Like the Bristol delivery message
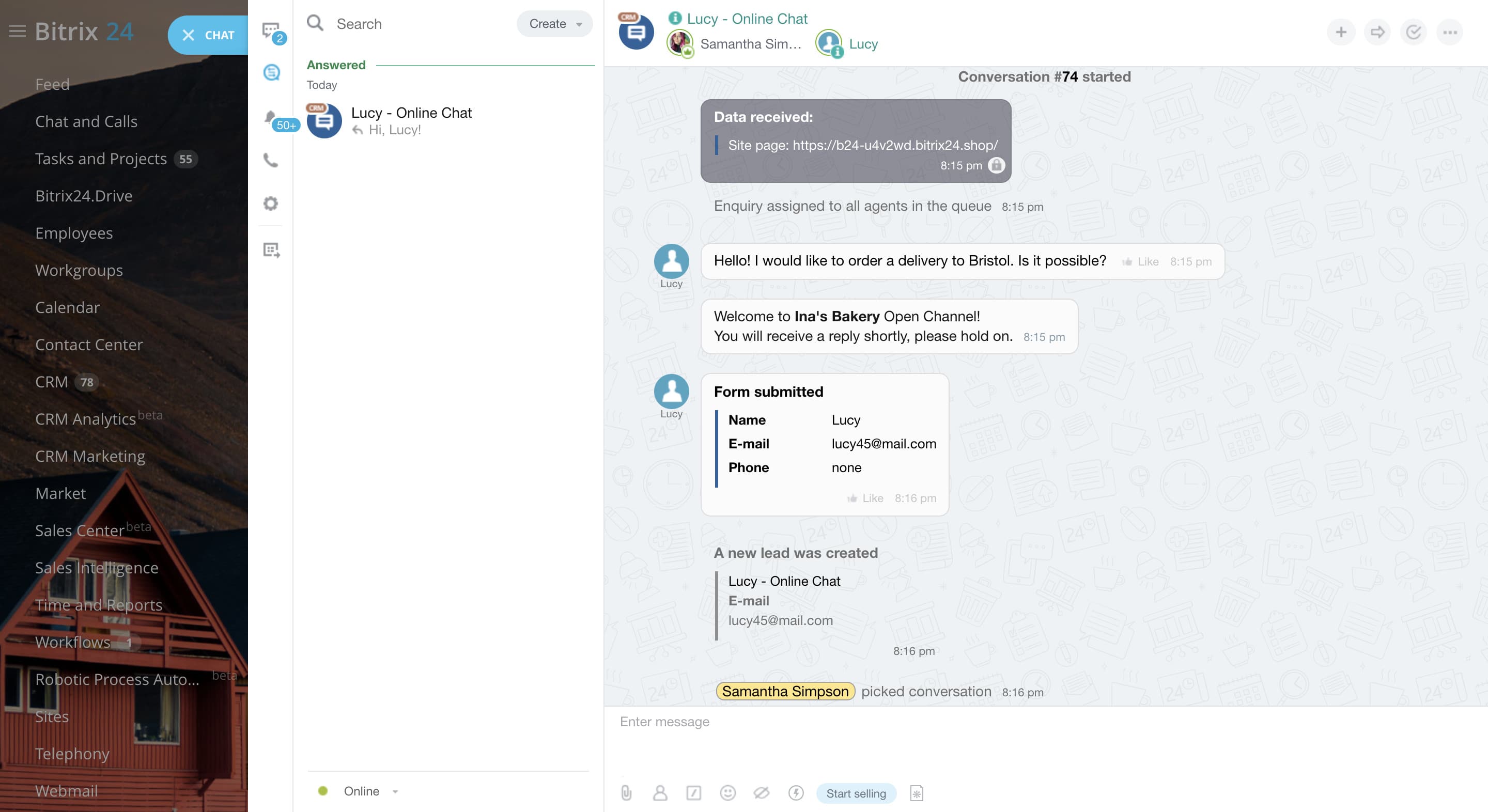The image size is (1488, 812). pos(1141,261)
